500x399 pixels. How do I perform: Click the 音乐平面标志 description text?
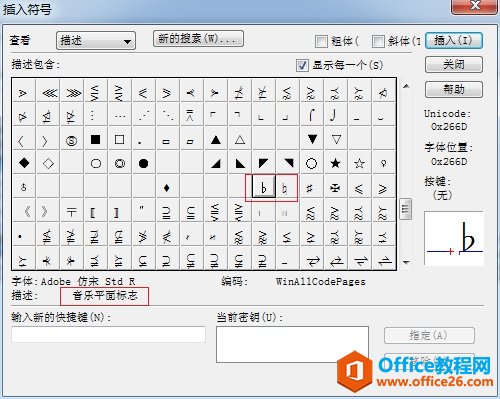point(105,296)
